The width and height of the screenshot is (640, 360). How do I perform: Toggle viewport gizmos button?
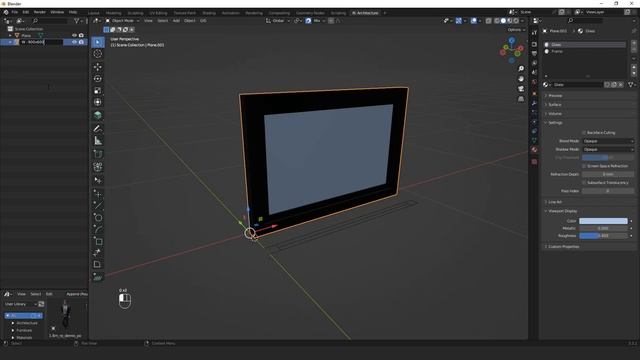[458, 20]
